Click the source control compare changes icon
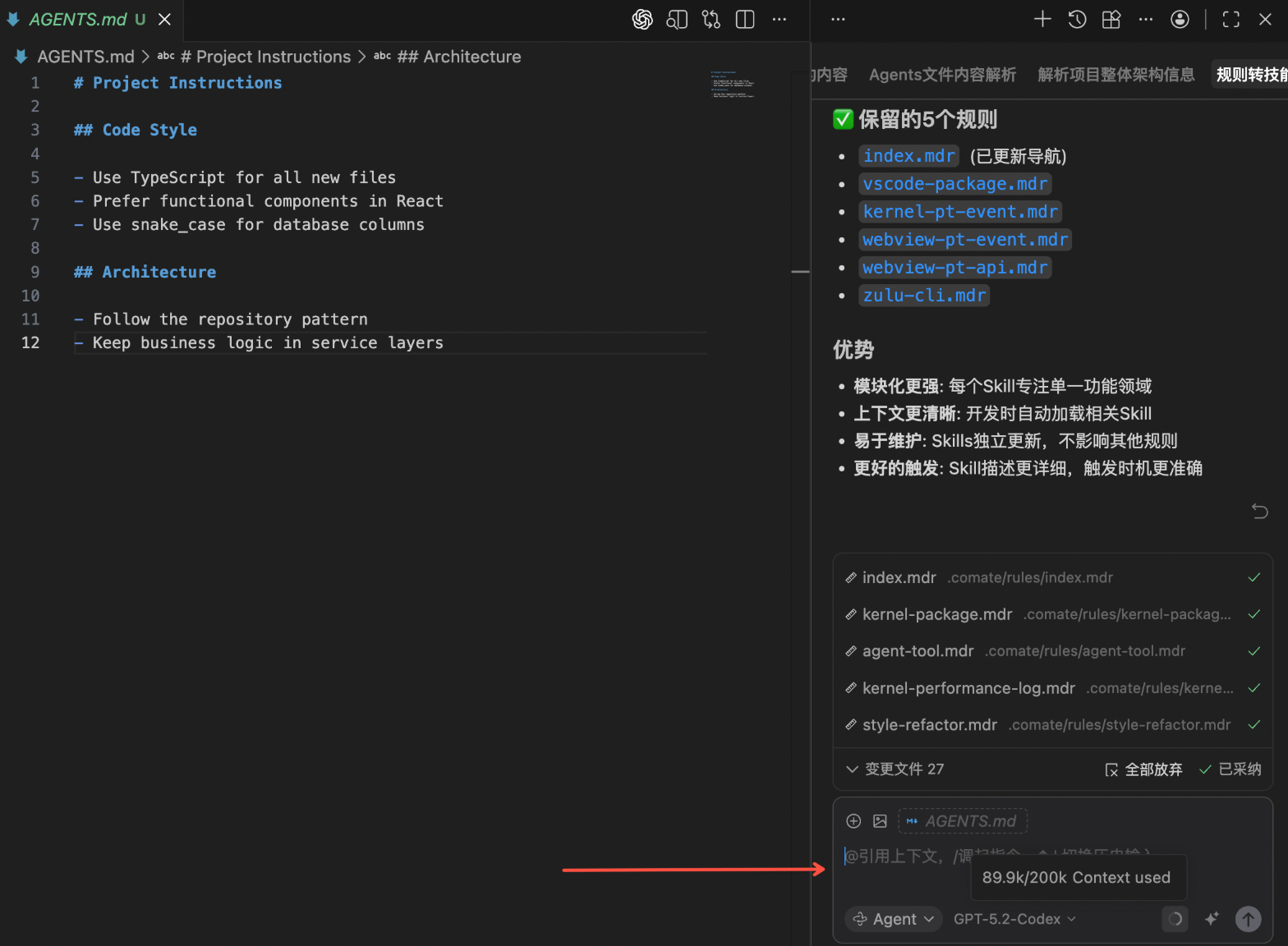This screenshot has width=1288, height=946. 711,20
